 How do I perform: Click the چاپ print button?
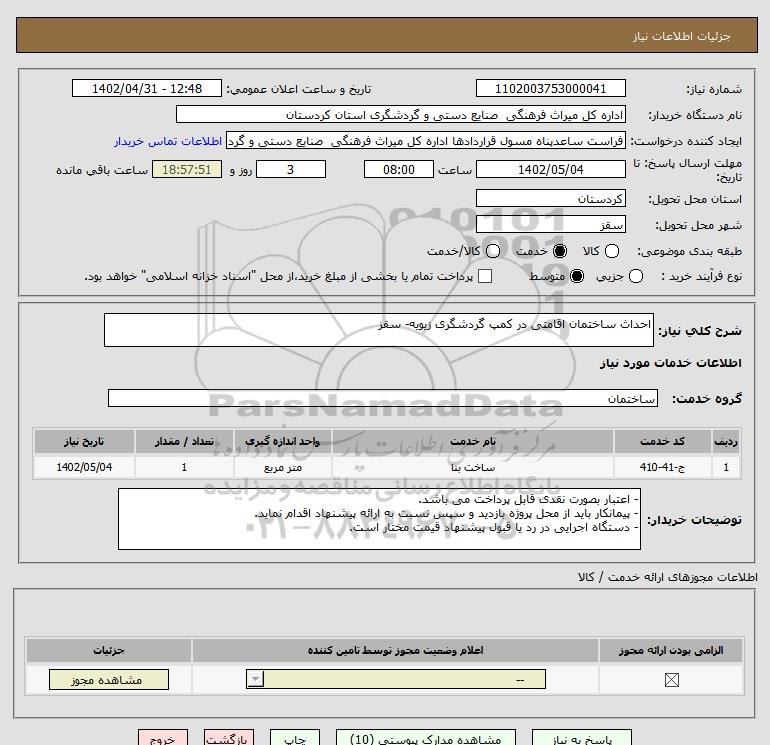tap(294, 738)
